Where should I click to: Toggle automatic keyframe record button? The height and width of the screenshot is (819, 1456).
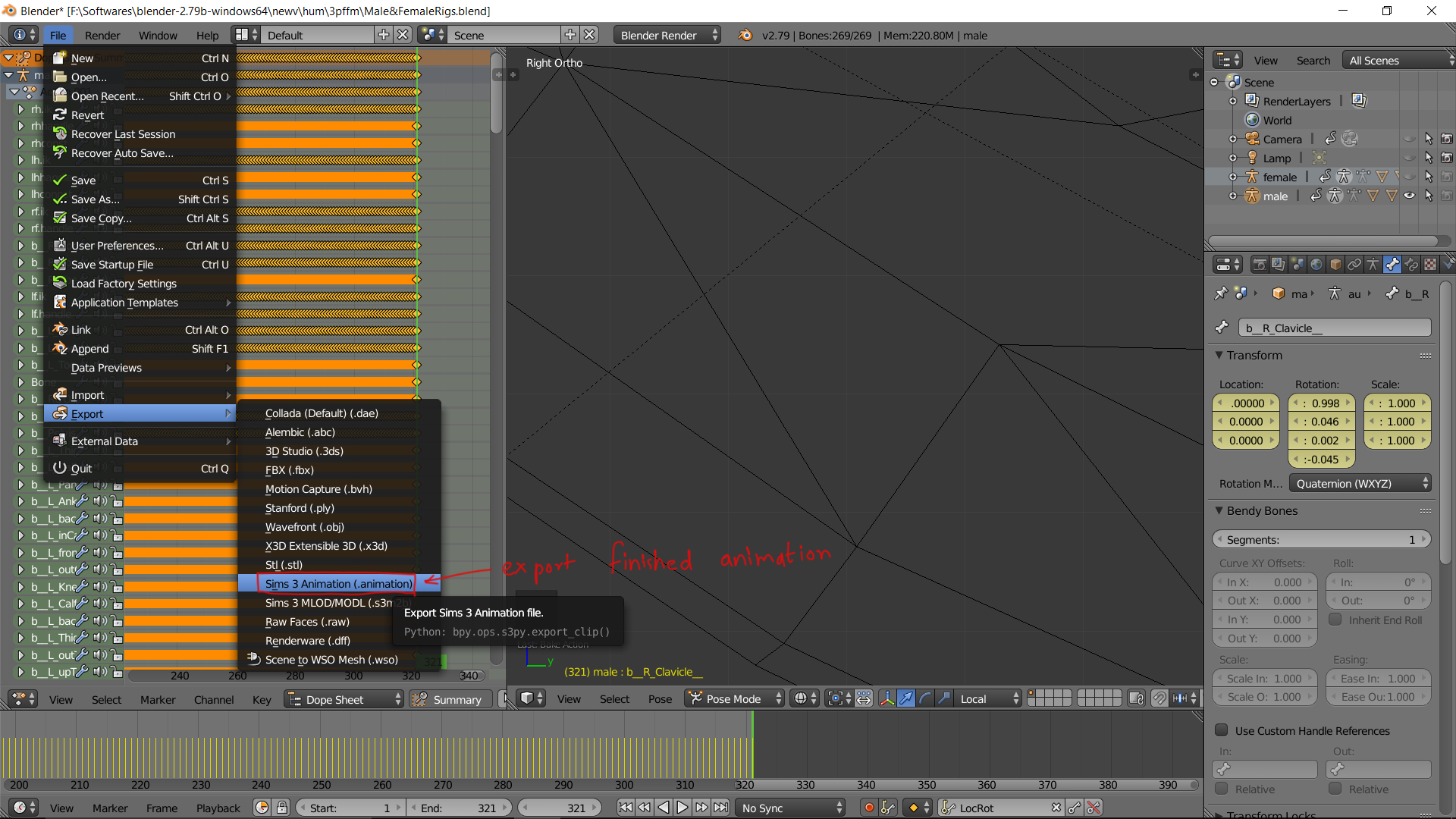(869, 808)
